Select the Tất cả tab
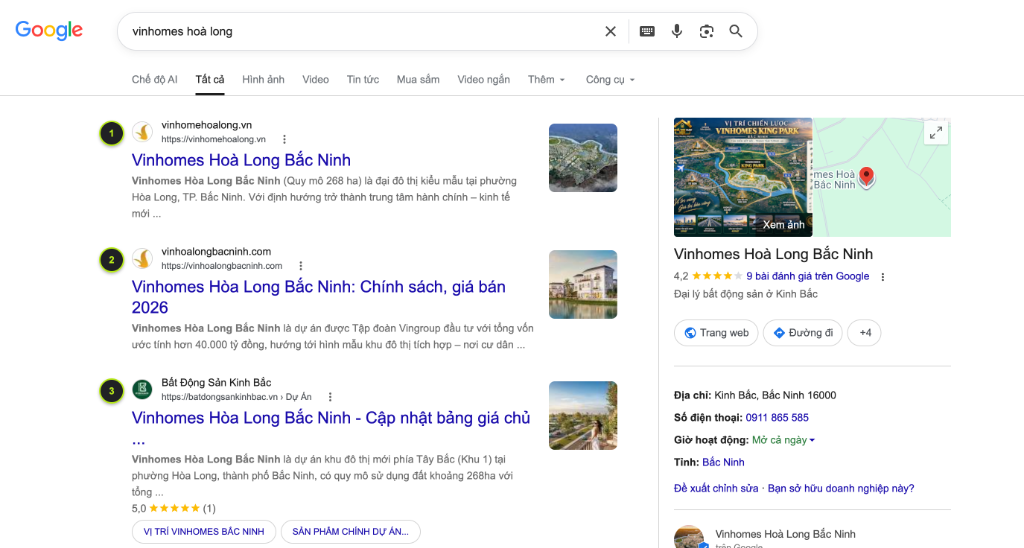Image resolution: width=1024 pixels, height=548 pixels. tap(210, 80)
